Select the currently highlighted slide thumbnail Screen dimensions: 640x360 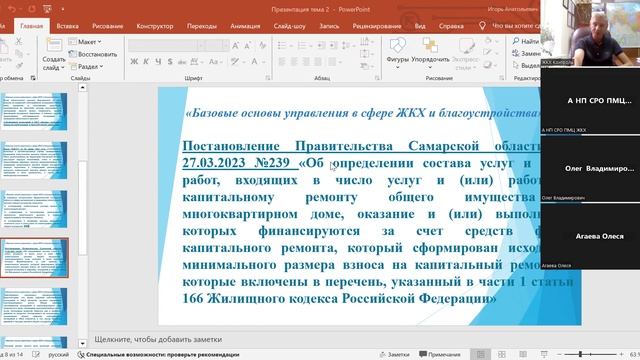pos(34,258)
